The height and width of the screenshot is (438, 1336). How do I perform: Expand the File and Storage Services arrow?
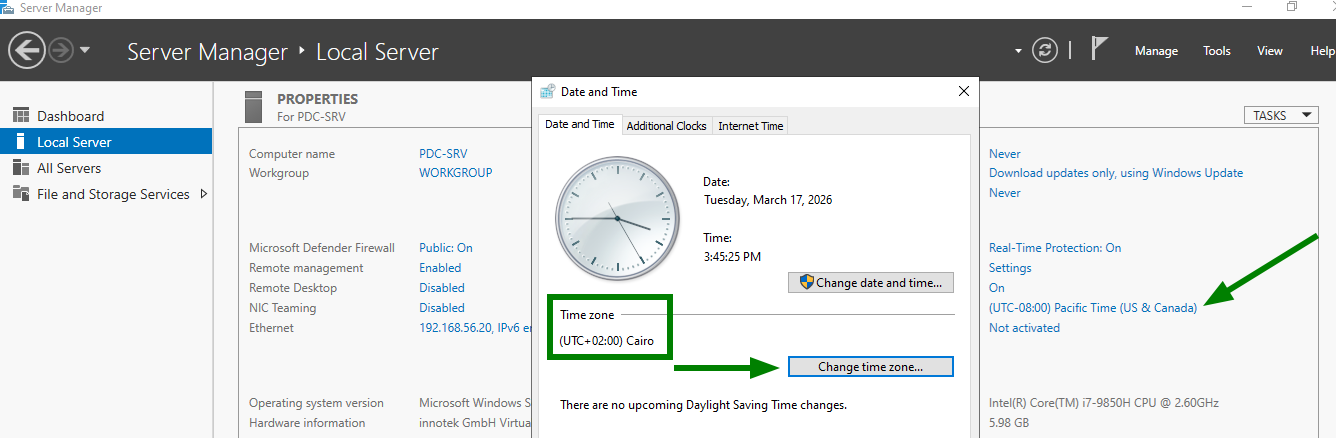pyautogui.click(x=204, y=194)
